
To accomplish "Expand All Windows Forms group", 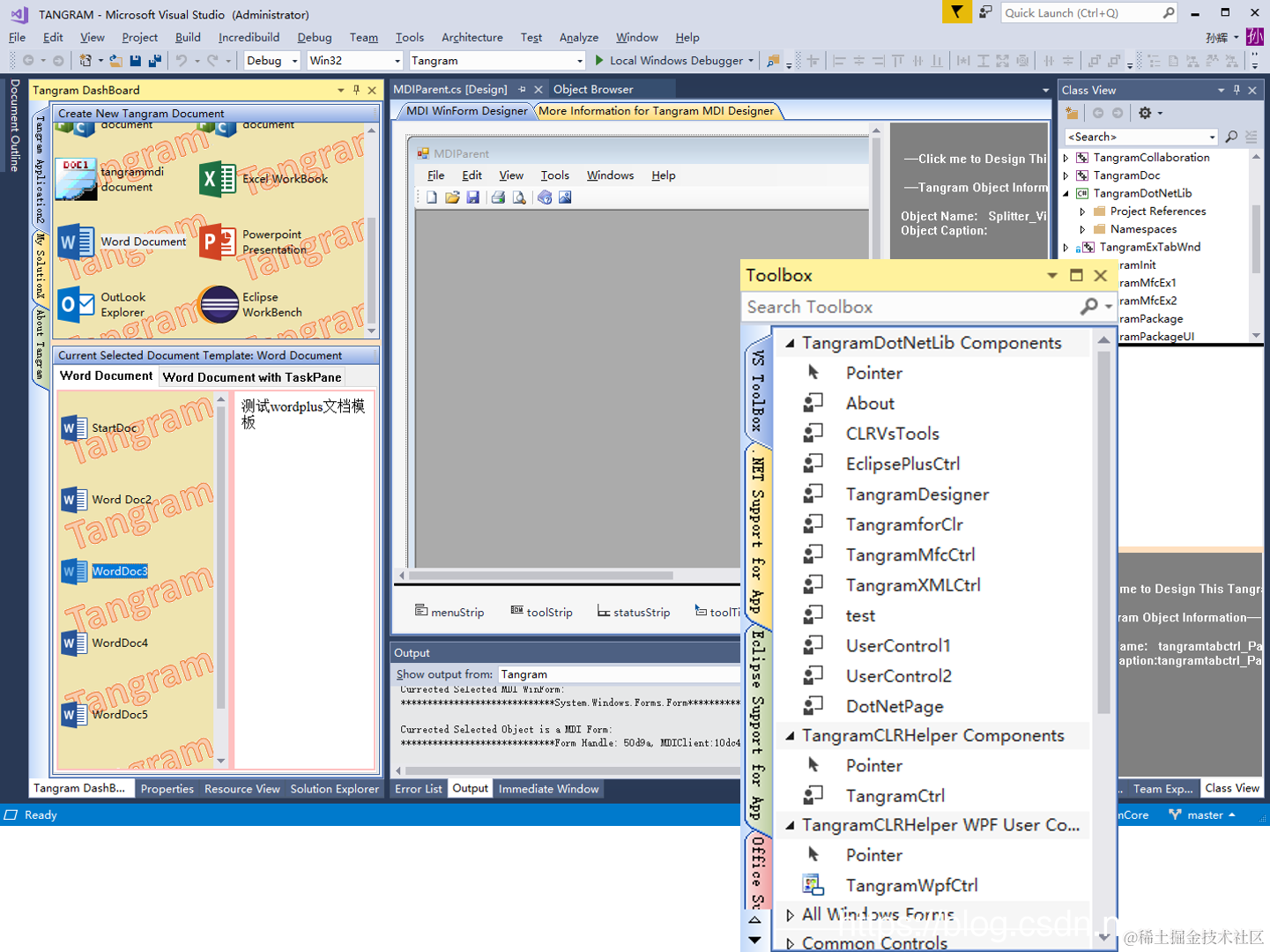I will coord(790,915).
